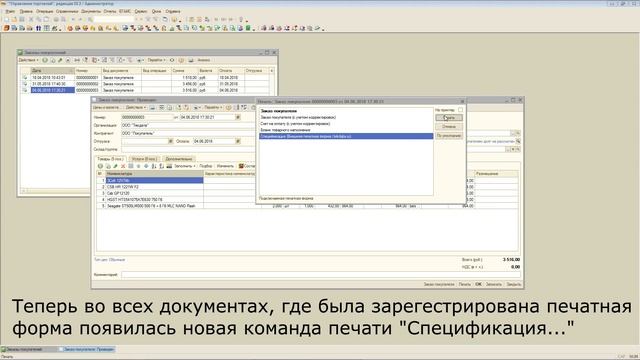Image resolution: width=640 pixels, height=360 pixels.
Task: Open calendar picker for 'Оплата' field
Action: [238, 141]
